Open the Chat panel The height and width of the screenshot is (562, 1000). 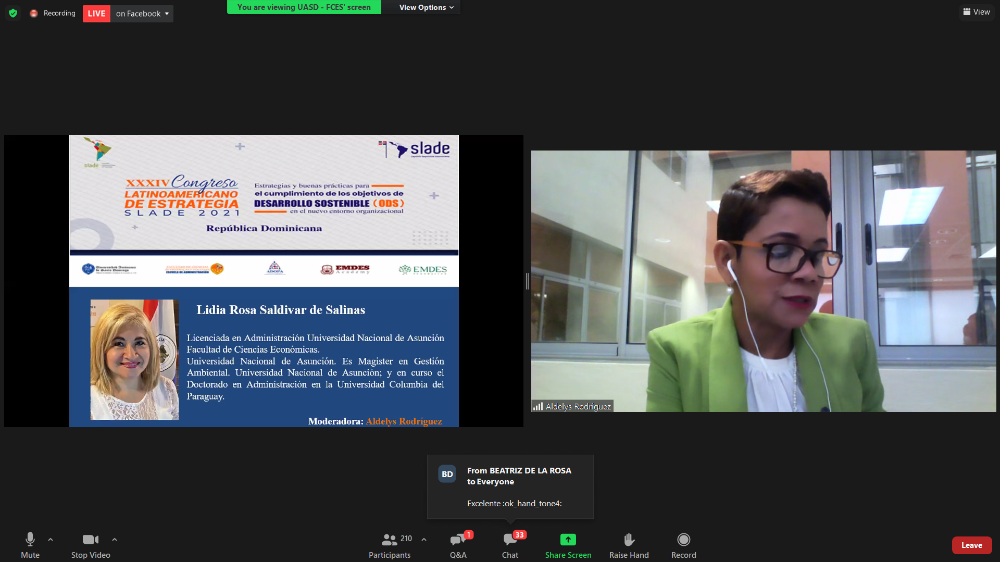point(510,544)
